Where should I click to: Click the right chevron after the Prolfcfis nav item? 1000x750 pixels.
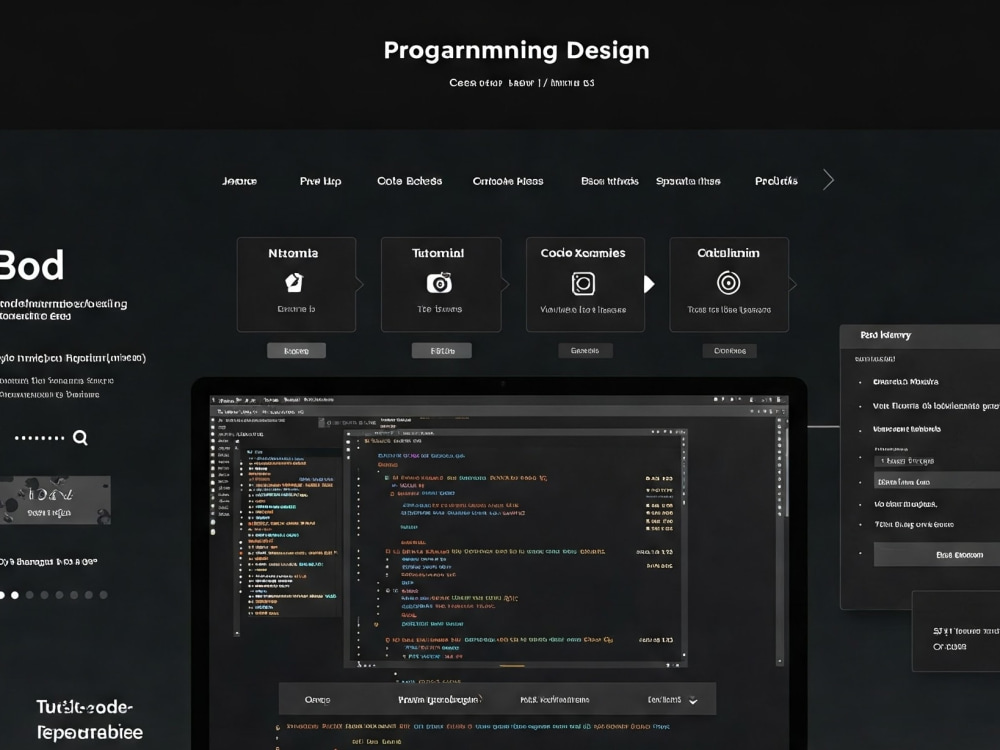click(828, 180)
